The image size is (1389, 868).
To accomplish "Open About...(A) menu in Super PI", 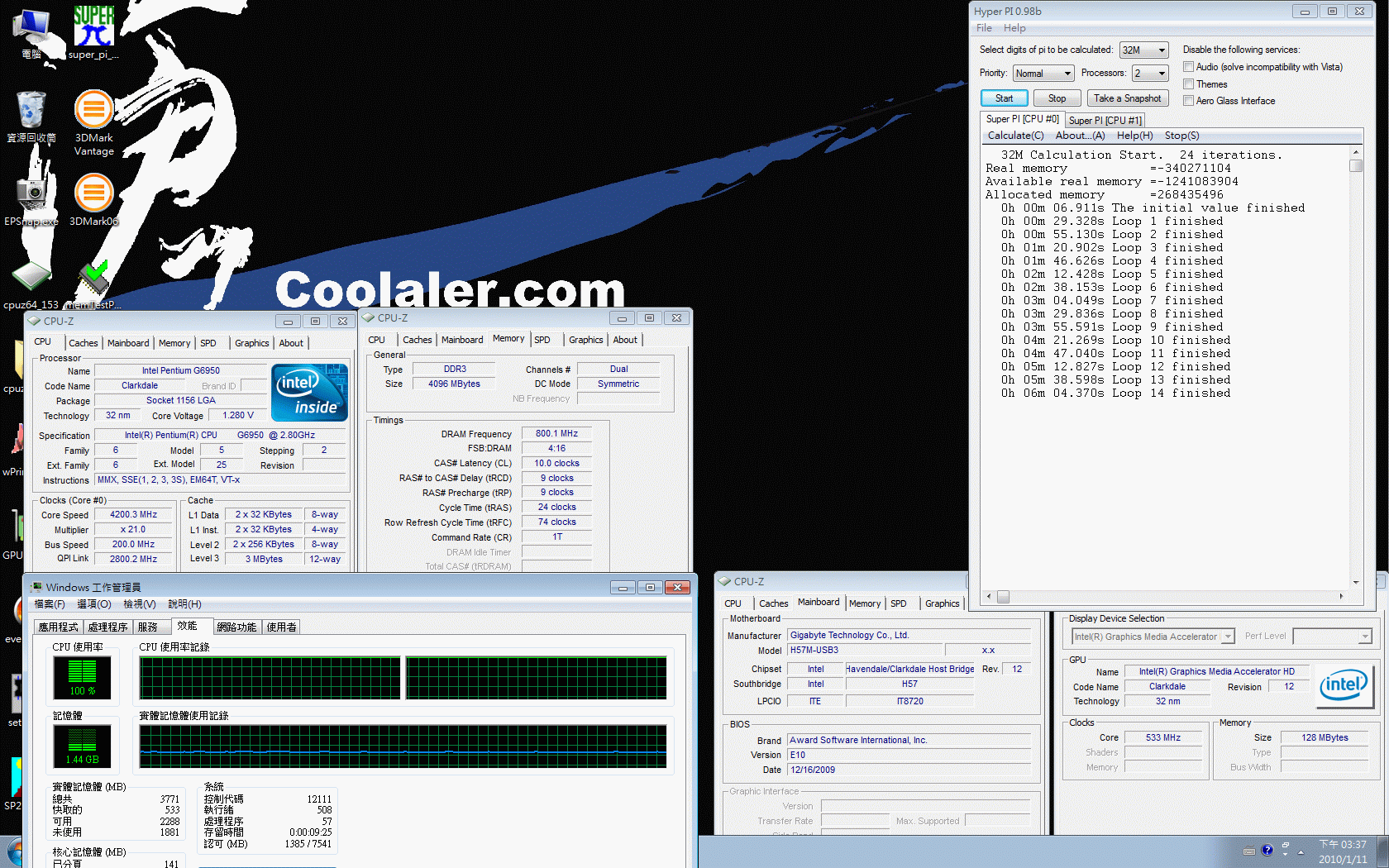I will pyautogui.click(x=1080, y=136).
